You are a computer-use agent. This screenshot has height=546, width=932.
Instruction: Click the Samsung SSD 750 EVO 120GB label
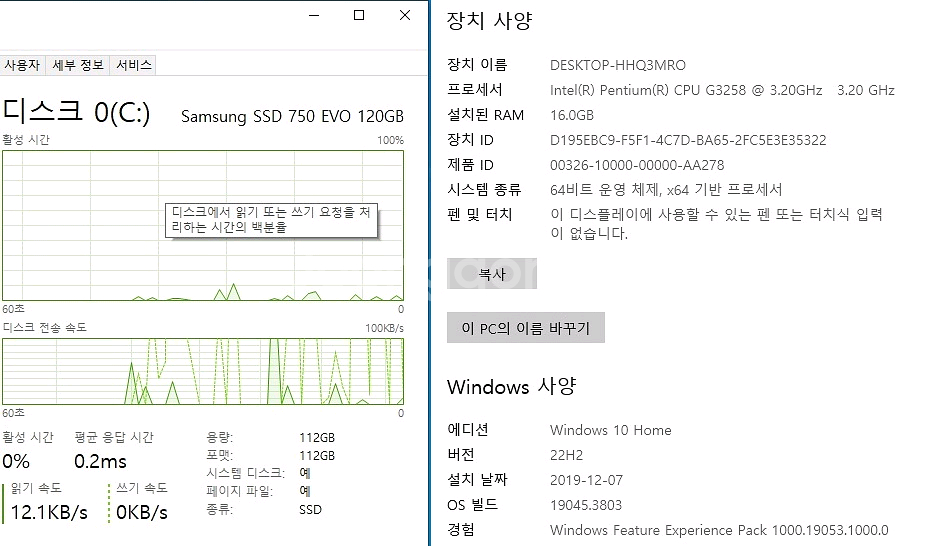point(292,116)
